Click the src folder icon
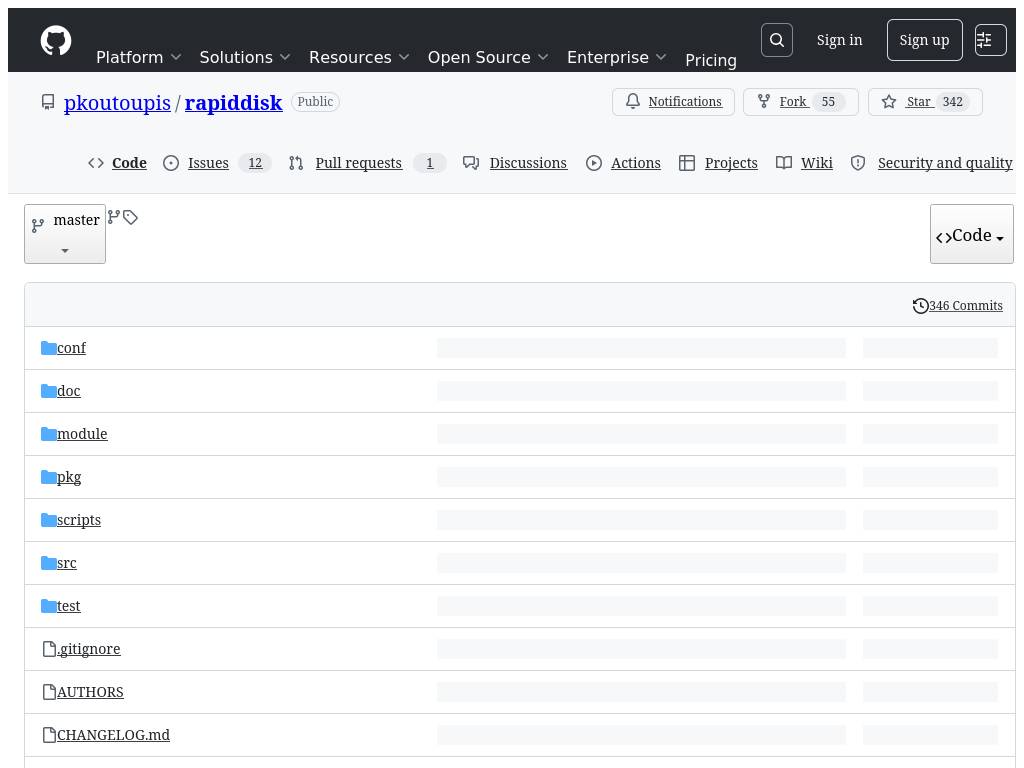Image resolution: width=1024 pixels, height=768 pixels. pyautogui.click(x=48, y=563)
